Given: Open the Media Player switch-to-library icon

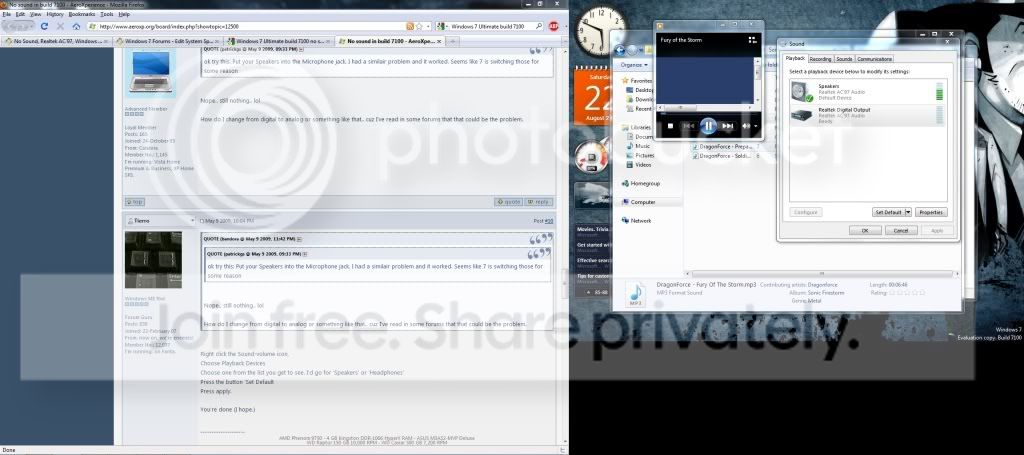Looking at the screenshot, I should click(x=753, y=40).
